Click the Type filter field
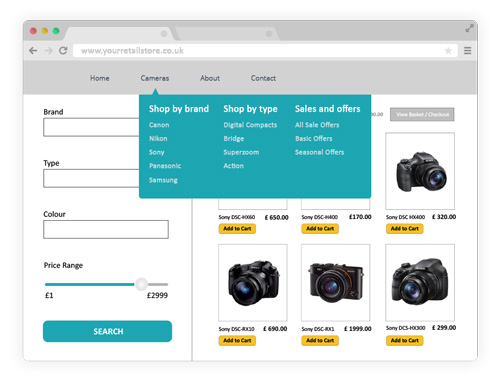 (x=91, y=178)
